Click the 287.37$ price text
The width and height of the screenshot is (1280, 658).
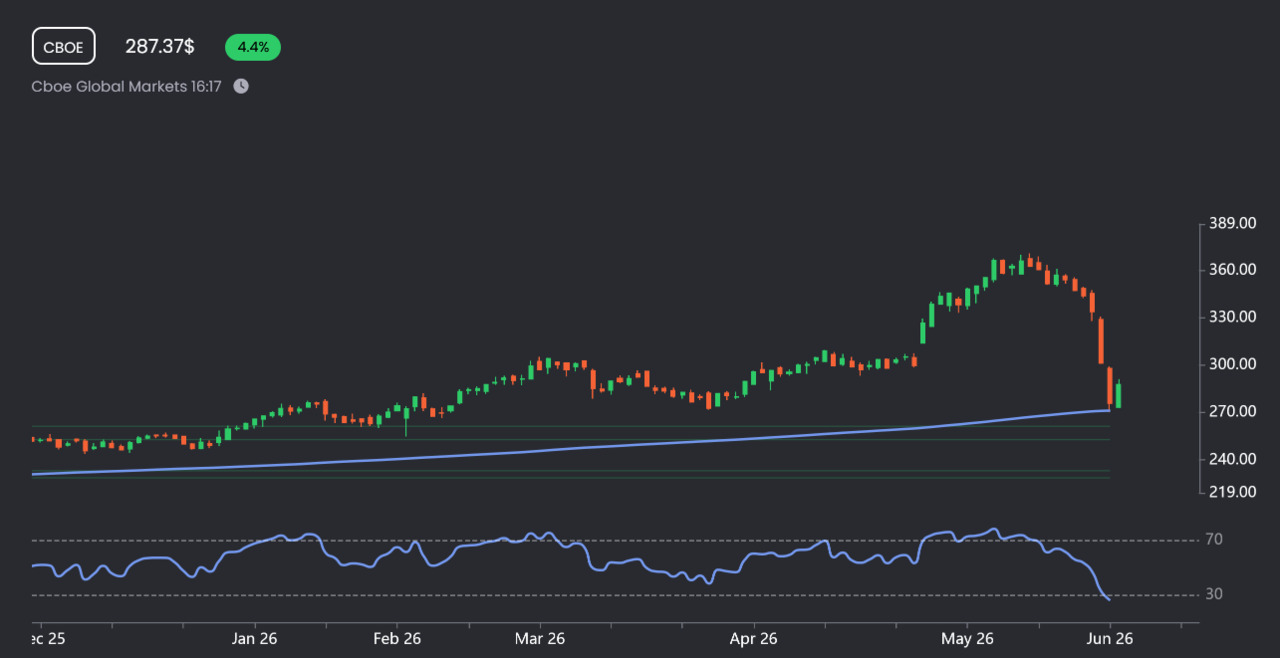tap(160, 47)
